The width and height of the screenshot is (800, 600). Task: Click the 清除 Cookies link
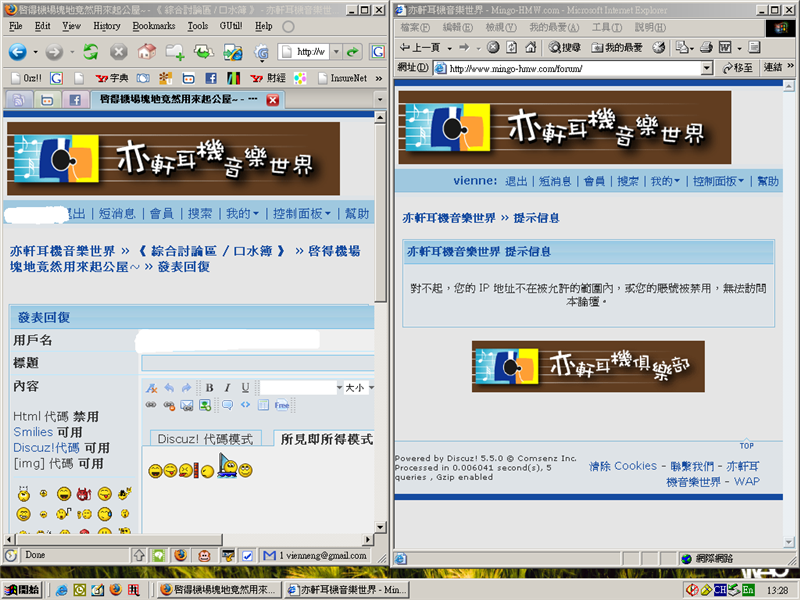pyautogui.click(x=623, y=466)
